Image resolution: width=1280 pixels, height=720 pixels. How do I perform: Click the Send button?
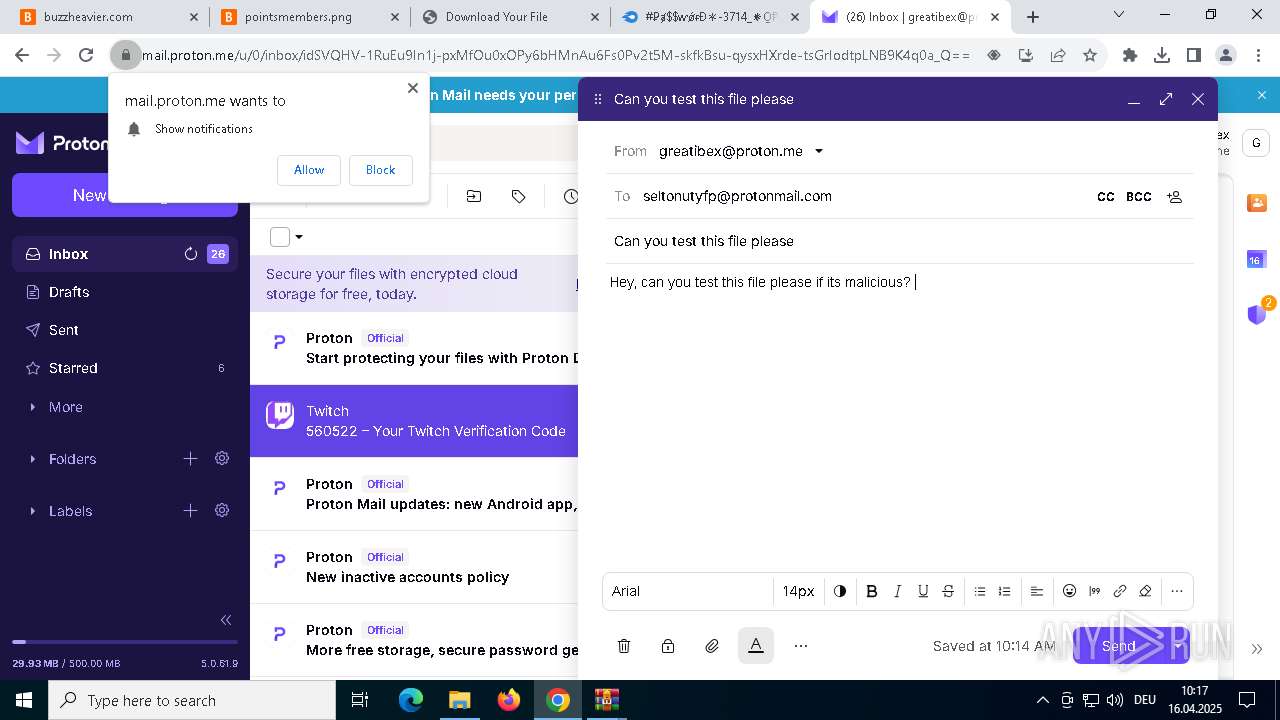tap(1119, 646)
